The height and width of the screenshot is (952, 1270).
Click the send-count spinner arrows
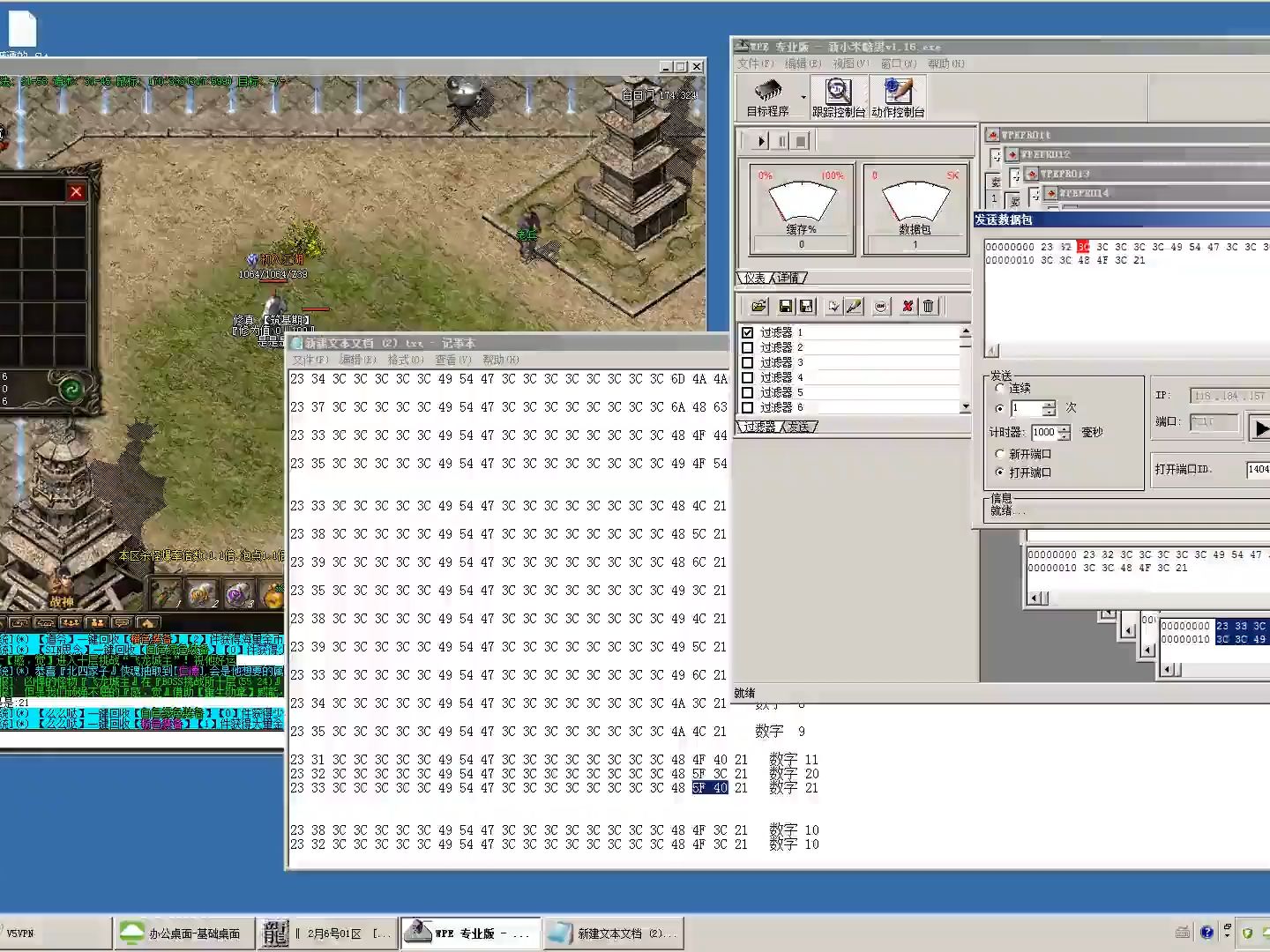(x=1049, y=408)
